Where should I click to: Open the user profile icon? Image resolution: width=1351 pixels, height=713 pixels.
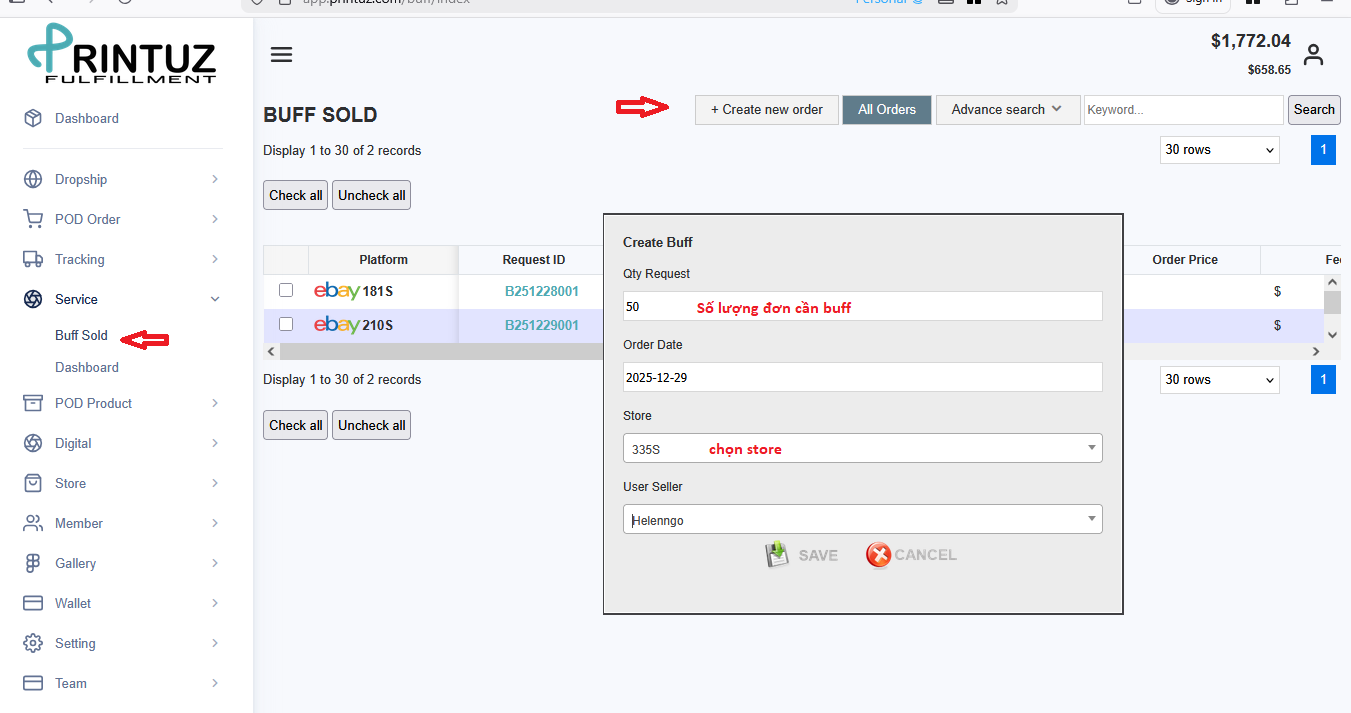(1313, 55)
